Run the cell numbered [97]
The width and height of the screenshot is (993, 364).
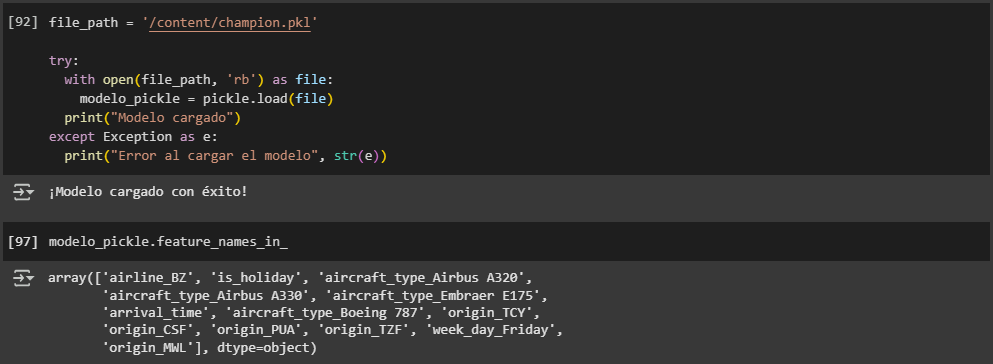(23, 242)
